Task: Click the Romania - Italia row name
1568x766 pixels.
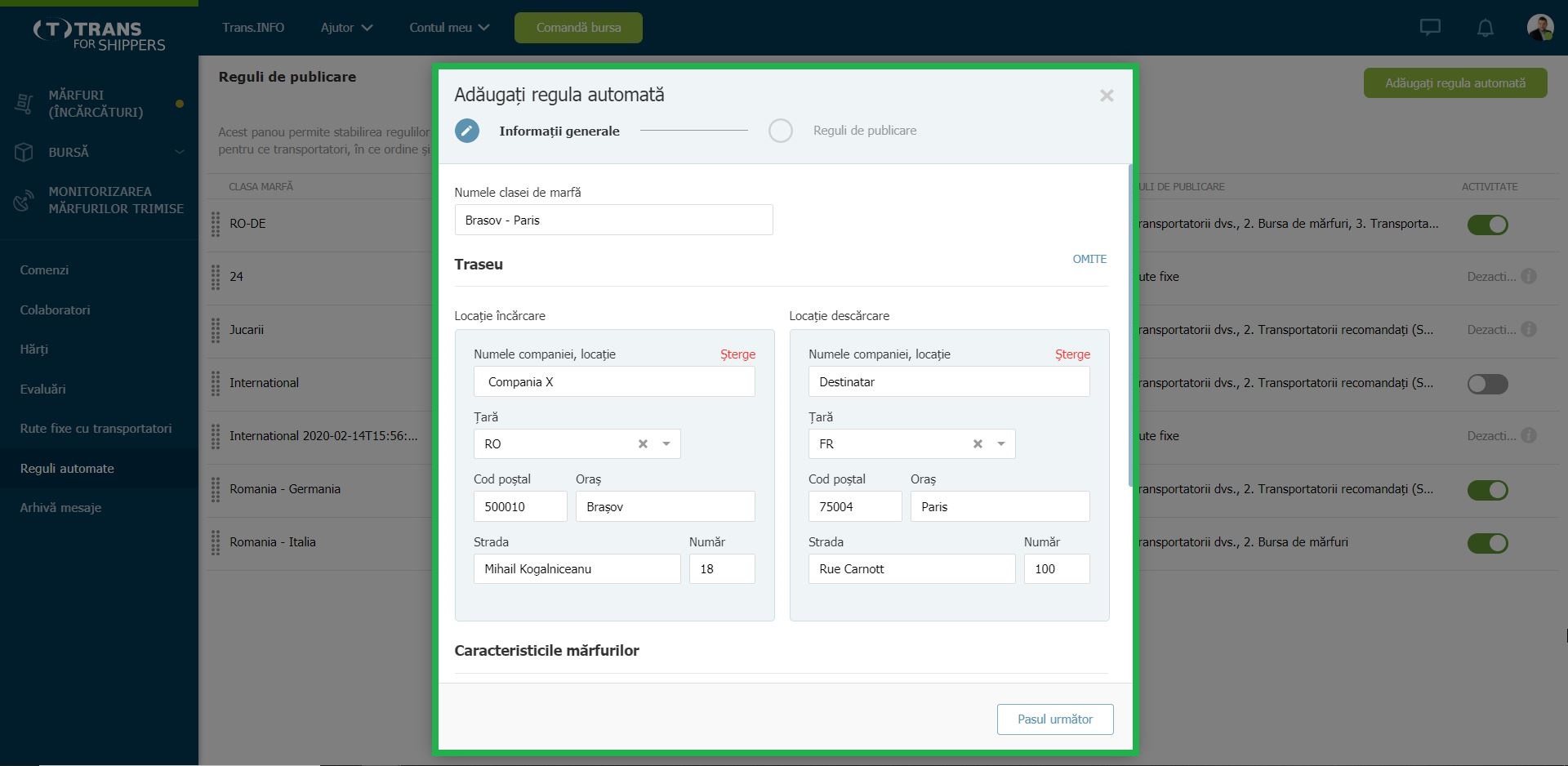Action: tap(273, 542)
